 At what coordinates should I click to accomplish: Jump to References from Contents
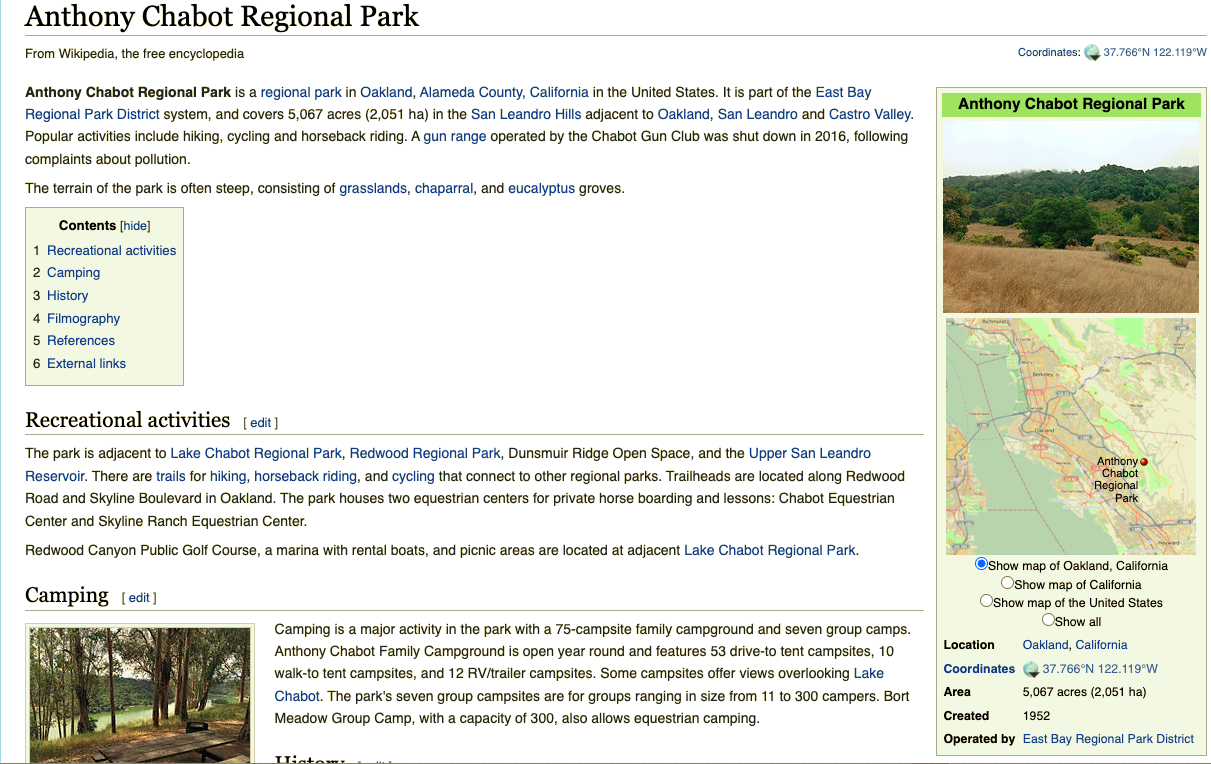[81, 341]
